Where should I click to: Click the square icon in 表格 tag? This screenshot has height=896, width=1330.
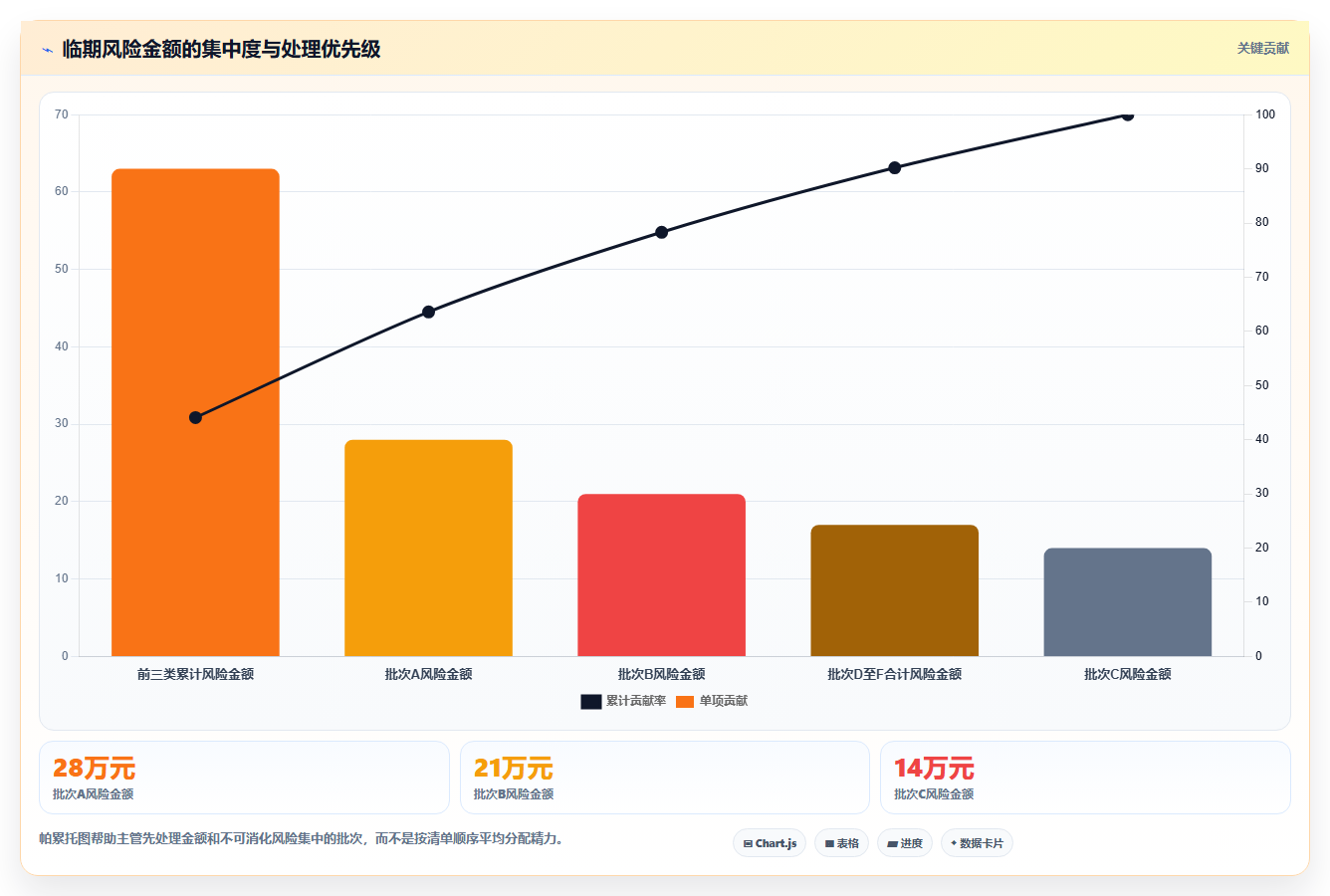(829, 843)
